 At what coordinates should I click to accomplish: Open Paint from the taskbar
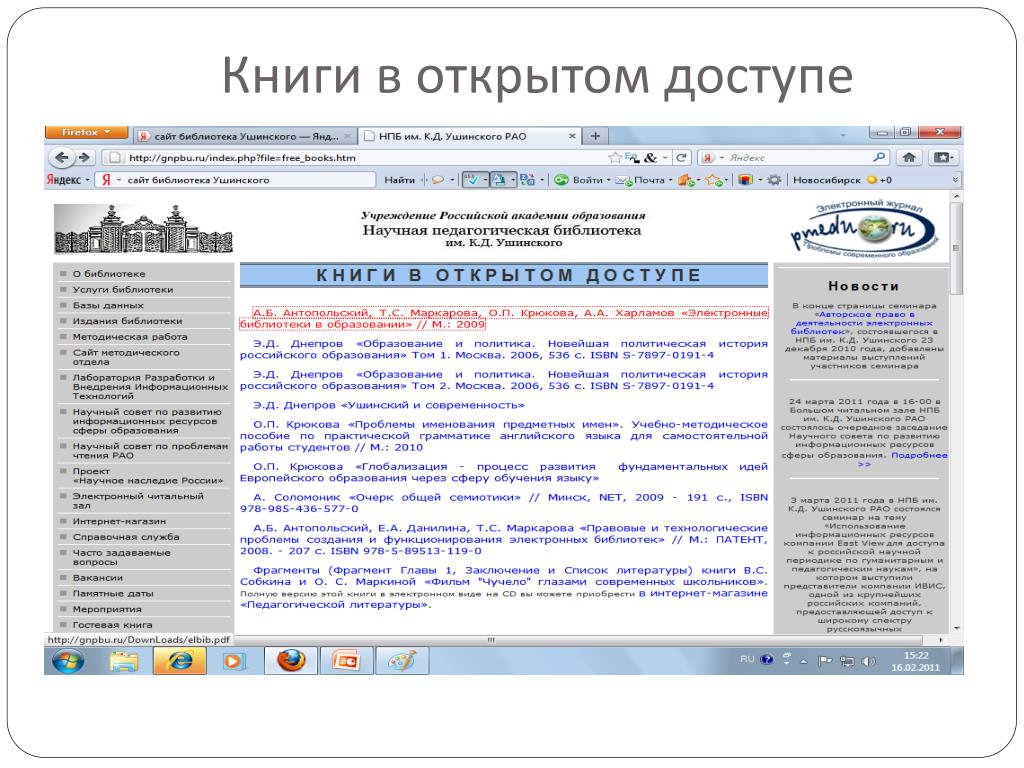click(402, 661)
